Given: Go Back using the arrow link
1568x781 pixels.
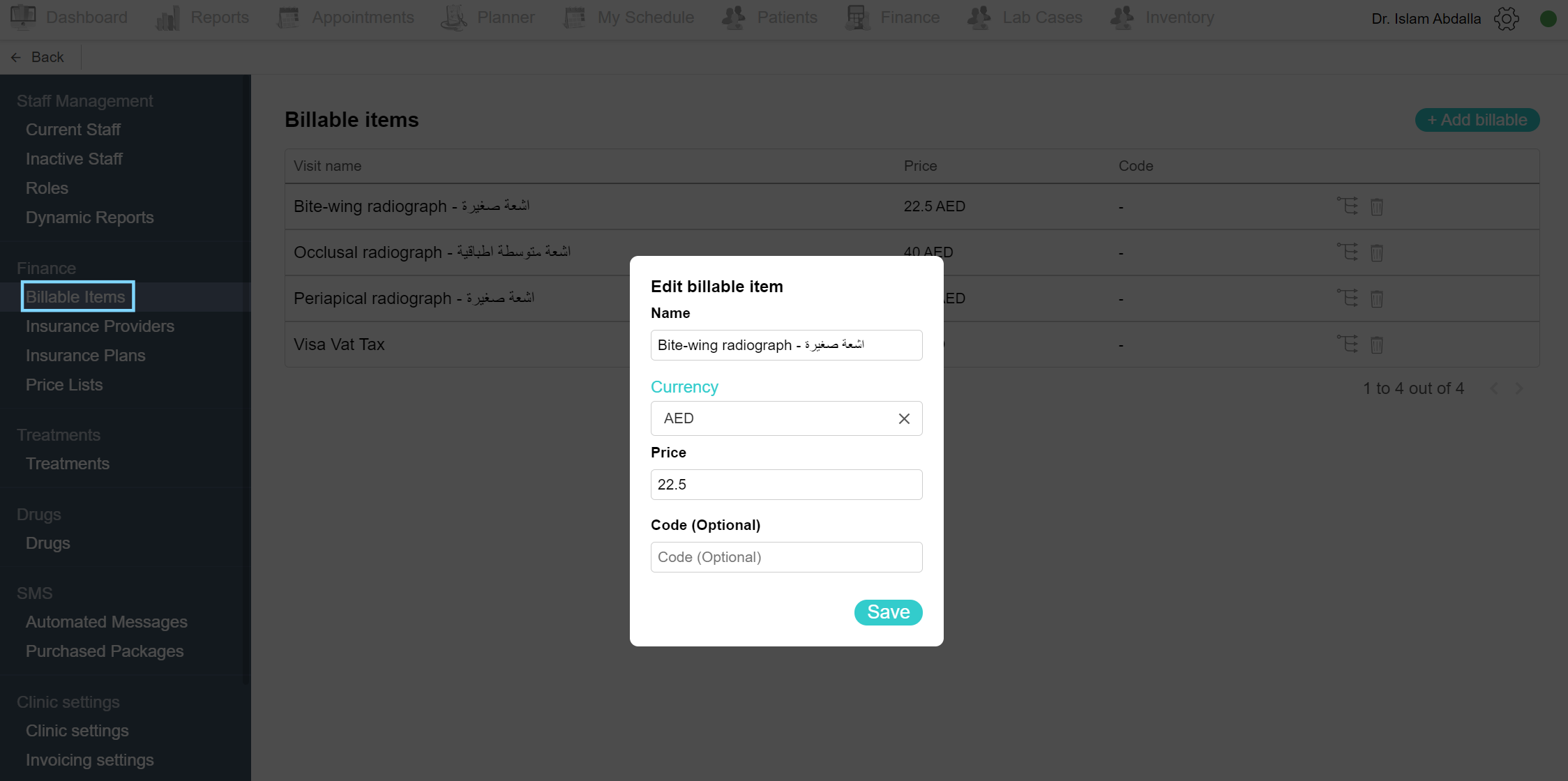Looking at the screenshot, I should (x=38, y=57).
